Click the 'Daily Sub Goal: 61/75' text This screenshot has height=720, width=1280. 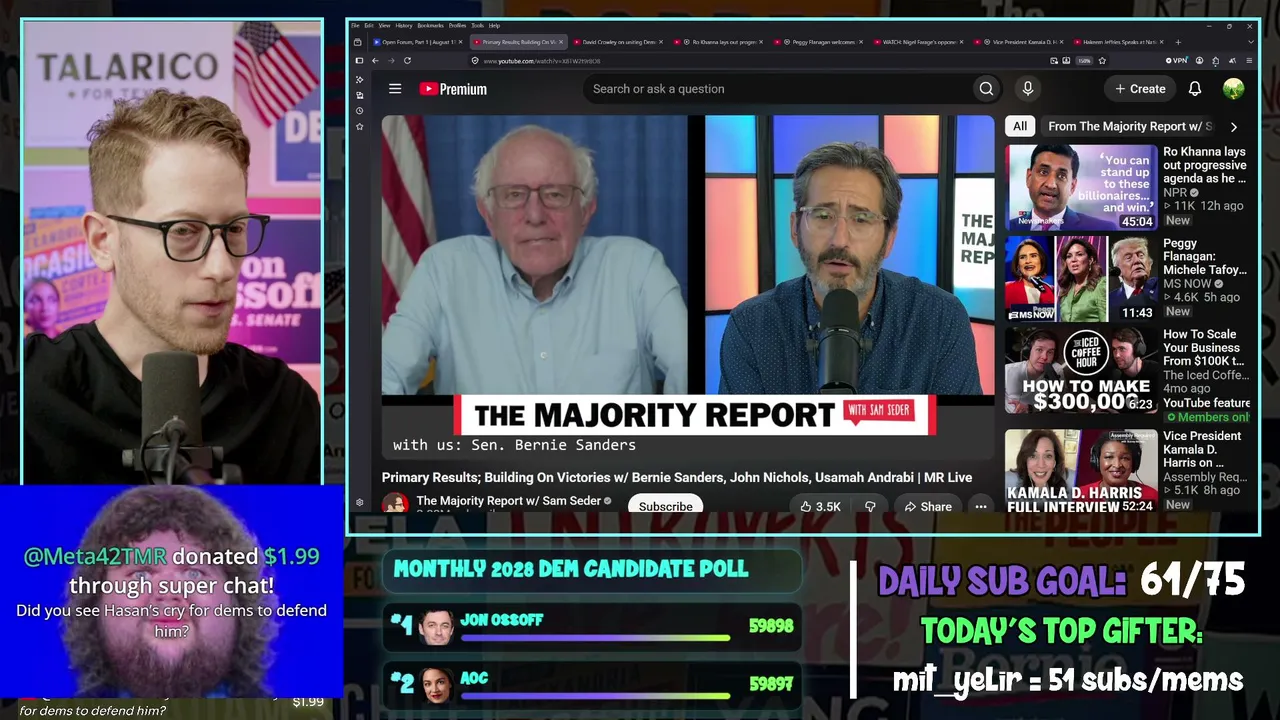point(1061,581)
